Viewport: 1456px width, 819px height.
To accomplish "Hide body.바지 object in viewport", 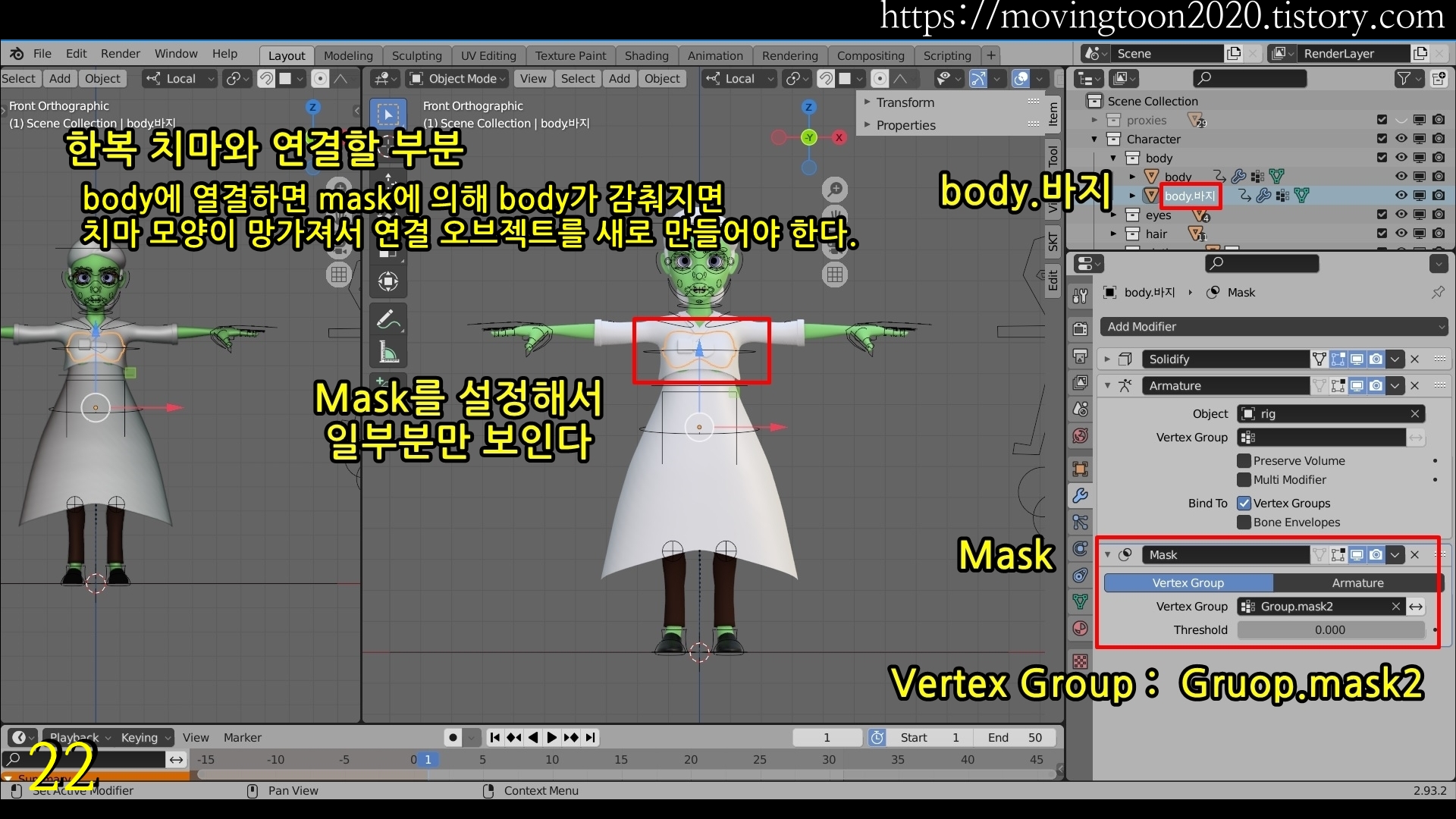I will (1401, 196).
